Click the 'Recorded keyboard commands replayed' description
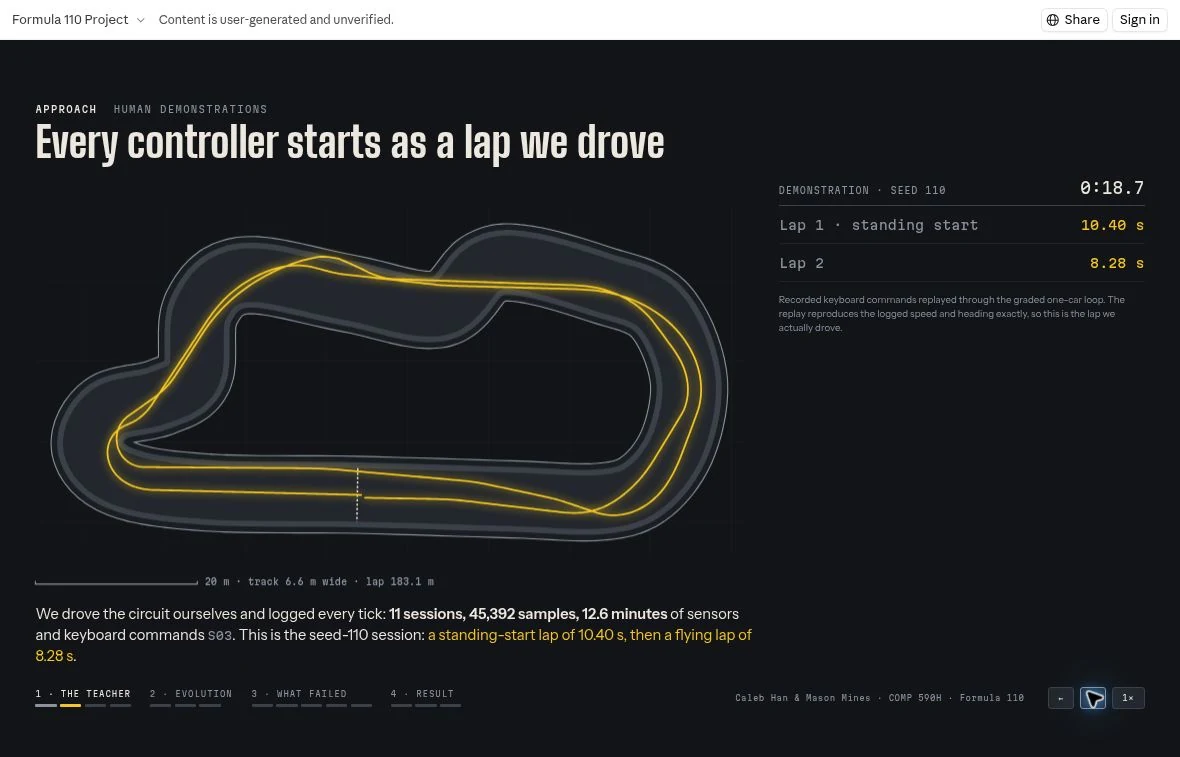Viewport: 1180px width, 757px height. 951,314
